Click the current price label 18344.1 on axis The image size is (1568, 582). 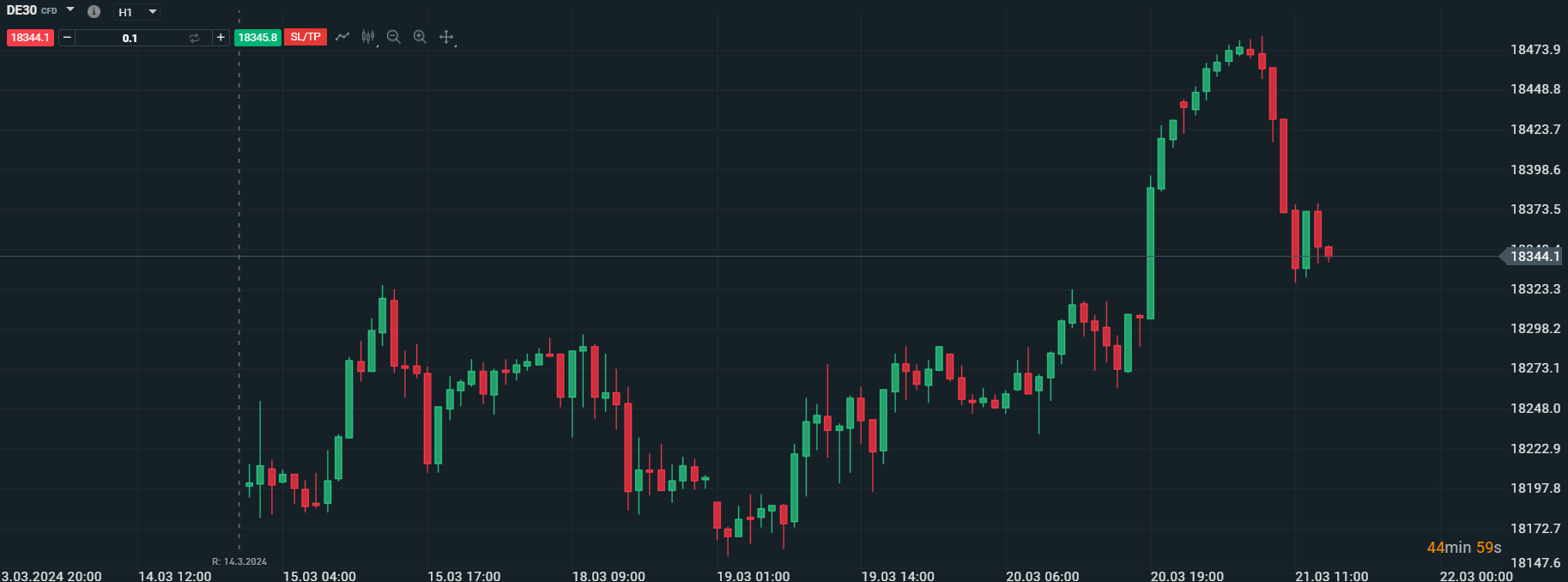1535,257
